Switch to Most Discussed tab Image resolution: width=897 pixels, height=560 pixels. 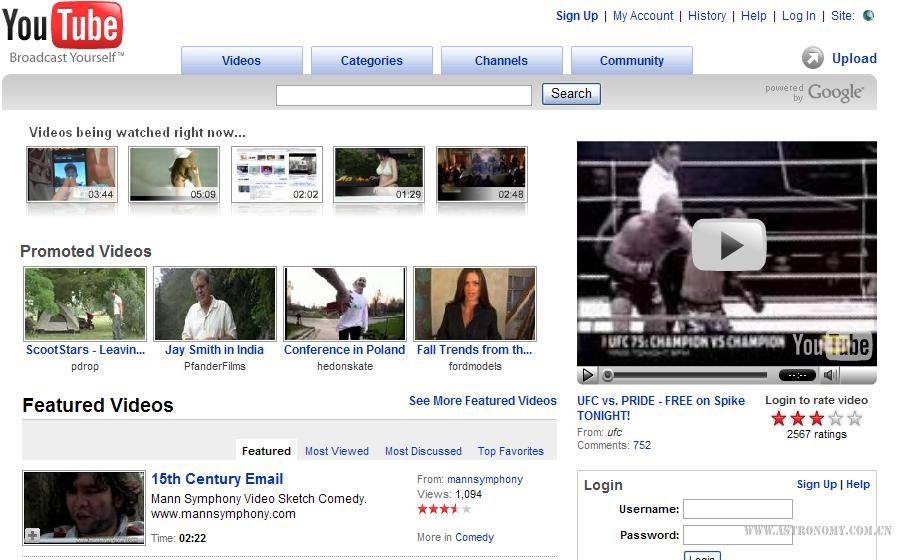click(423, 451)
